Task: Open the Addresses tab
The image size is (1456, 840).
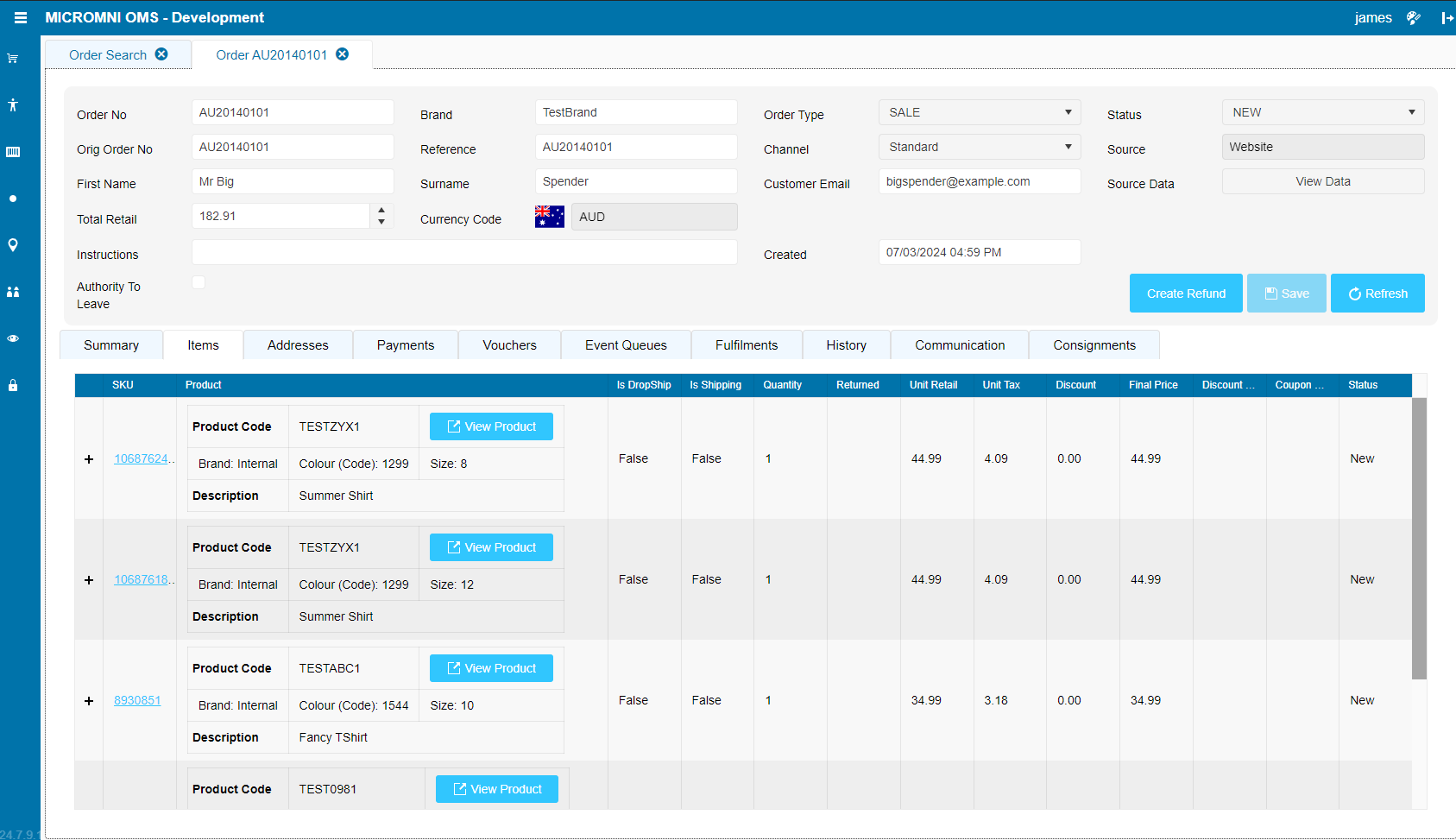Action: tap(298, 345)
